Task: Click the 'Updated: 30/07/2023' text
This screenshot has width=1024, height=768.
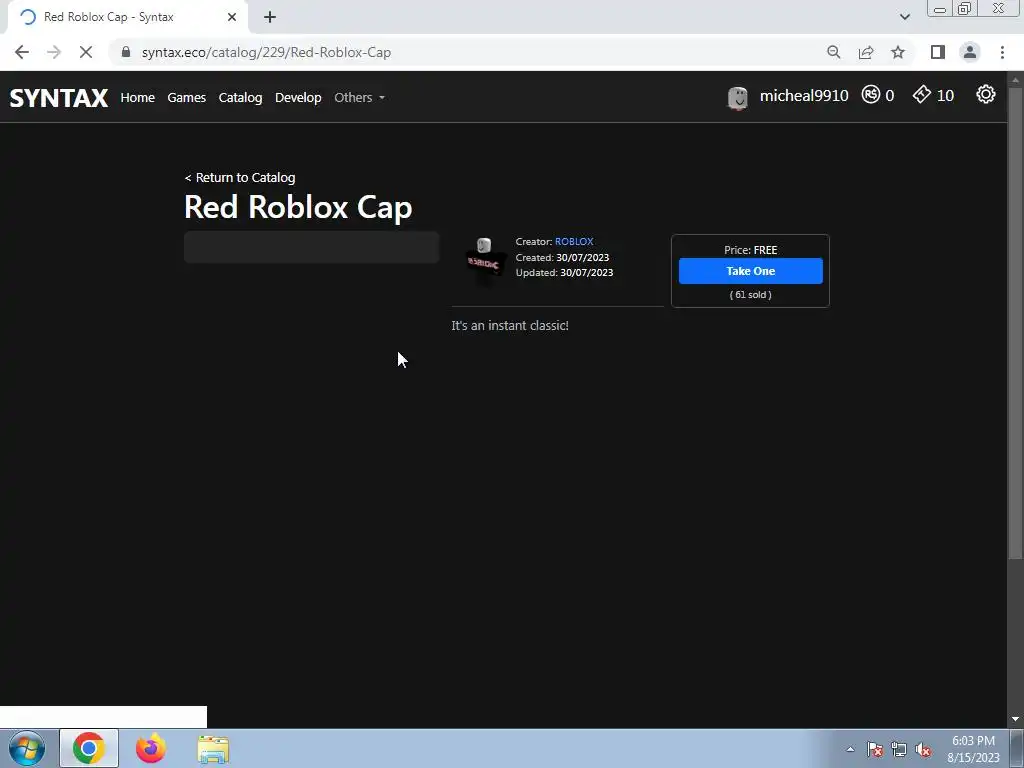Action: point(564,272)
